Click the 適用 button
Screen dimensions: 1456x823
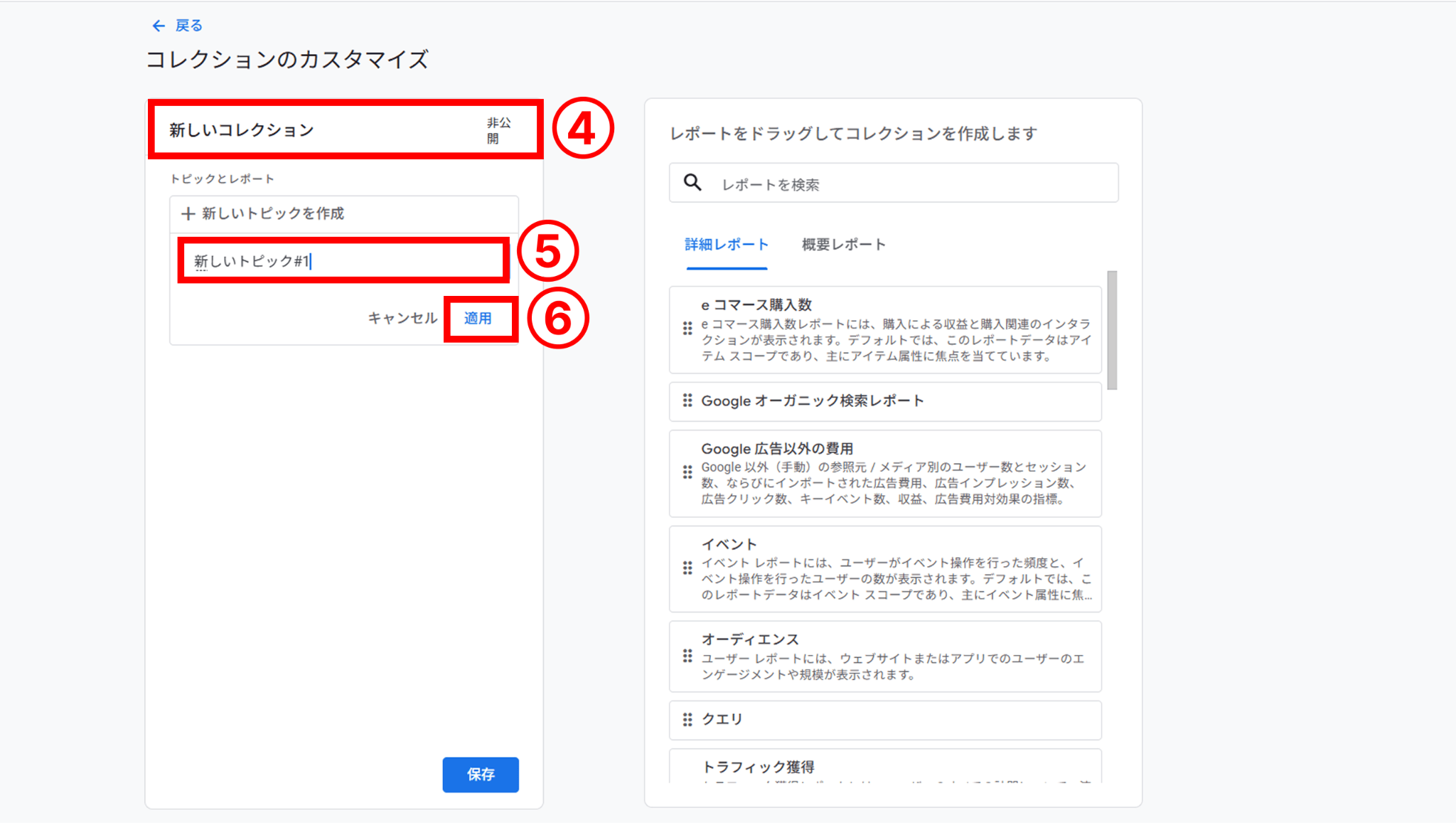[478, 318]
